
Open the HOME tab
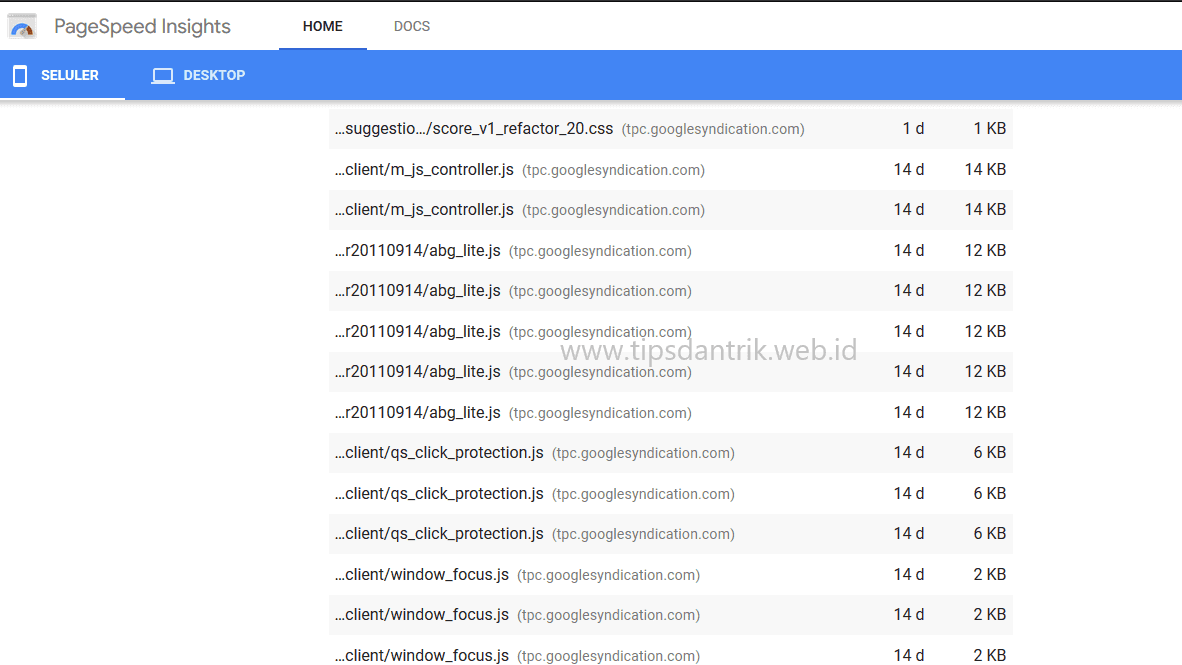pyautogui.click(x=323, y=26)
